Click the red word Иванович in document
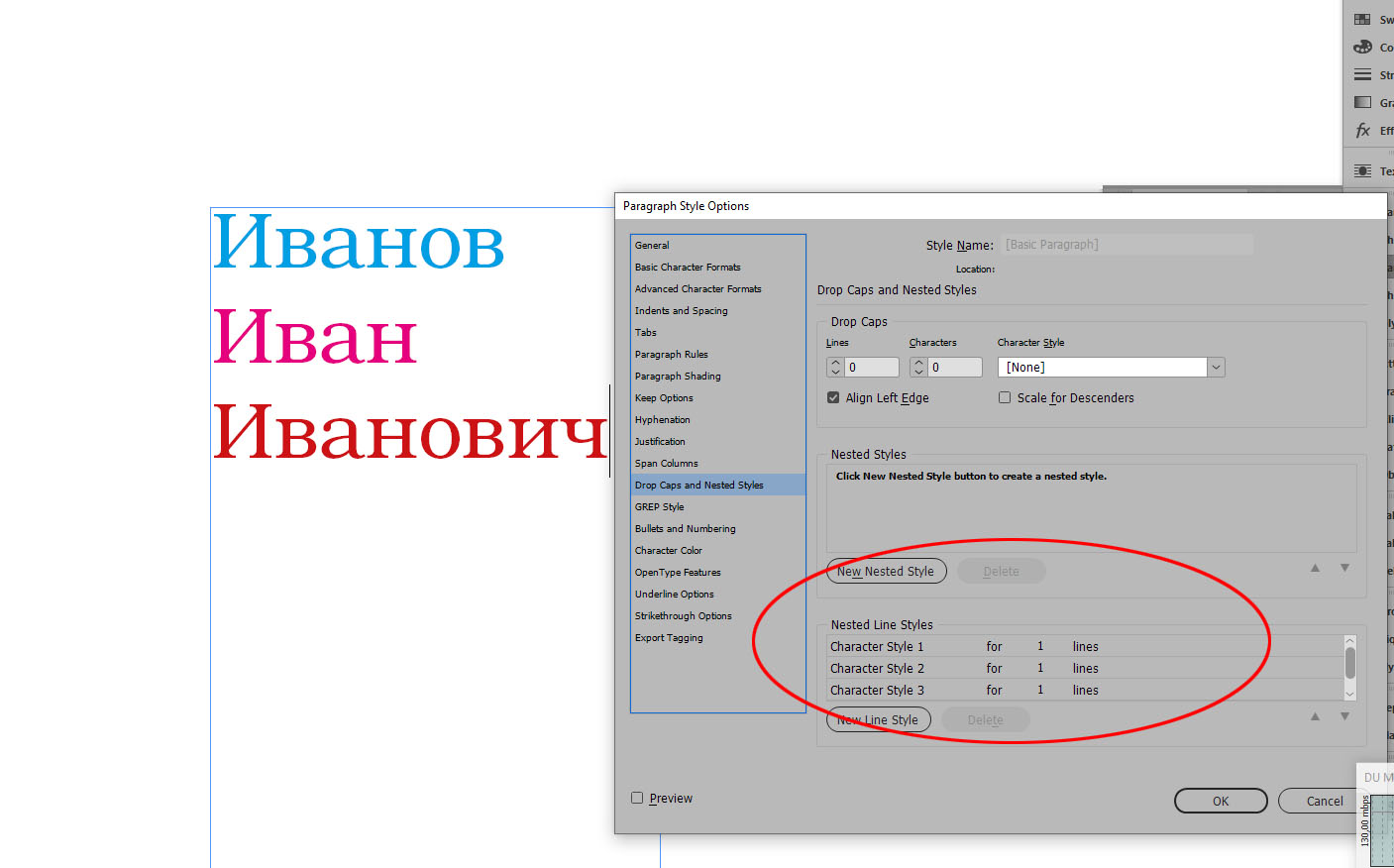The height and width of the screenshot is (868, 1394). (410, 432)
